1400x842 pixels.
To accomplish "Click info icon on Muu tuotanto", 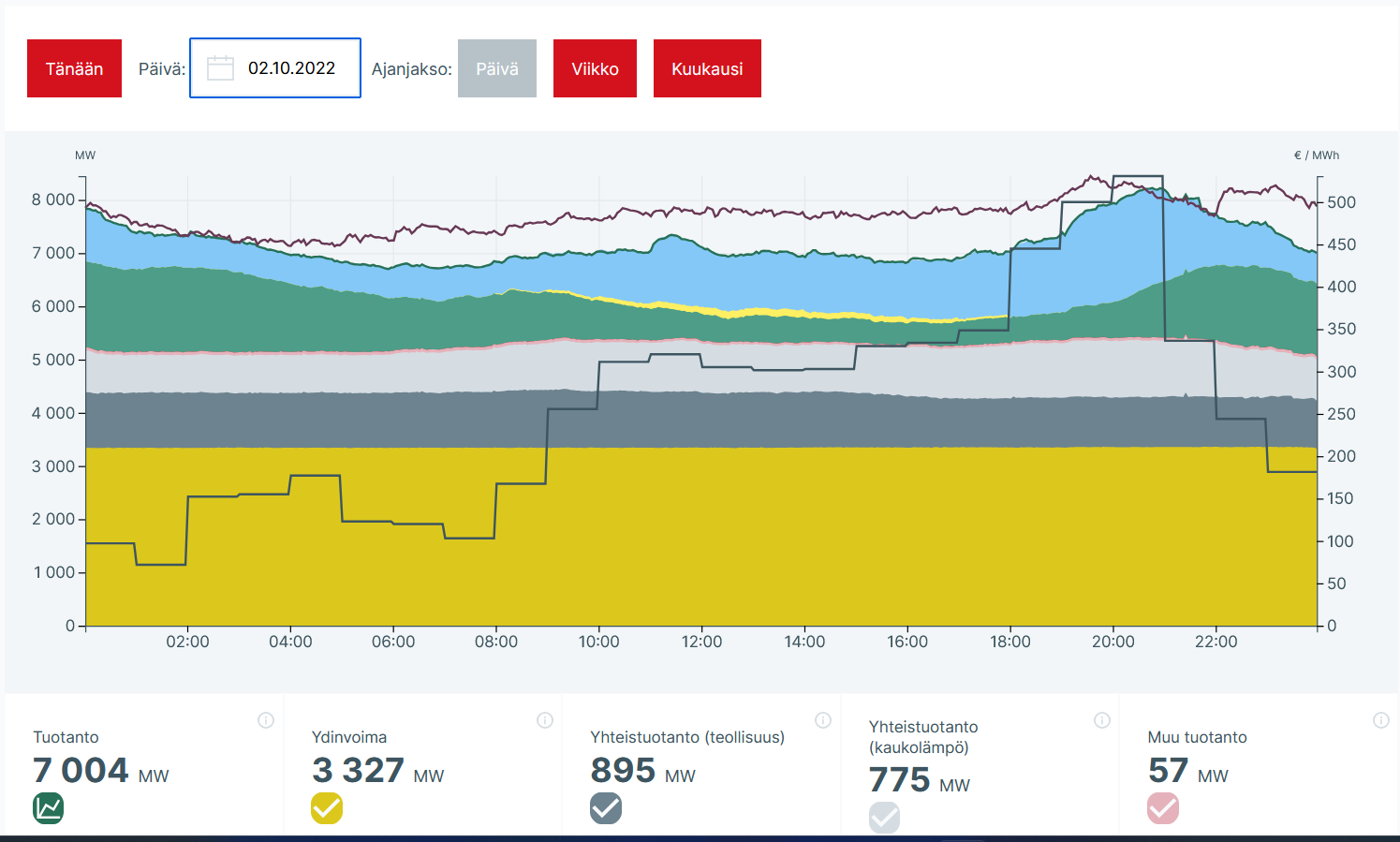I will coord(1381,720).
